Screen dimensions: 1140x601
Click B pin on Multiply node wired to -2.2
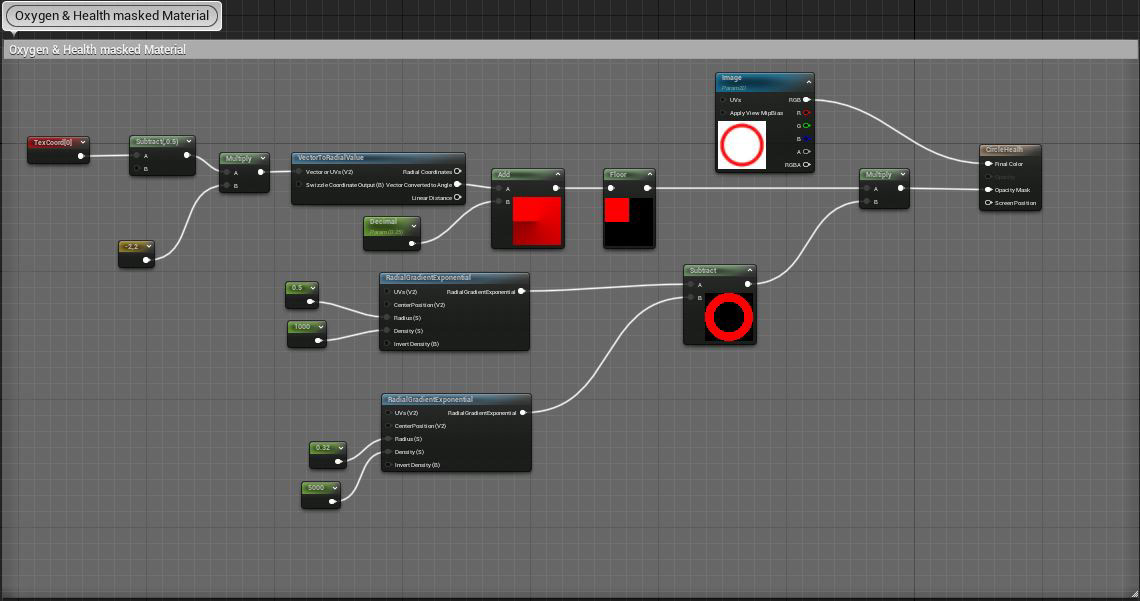pos(227,185)
